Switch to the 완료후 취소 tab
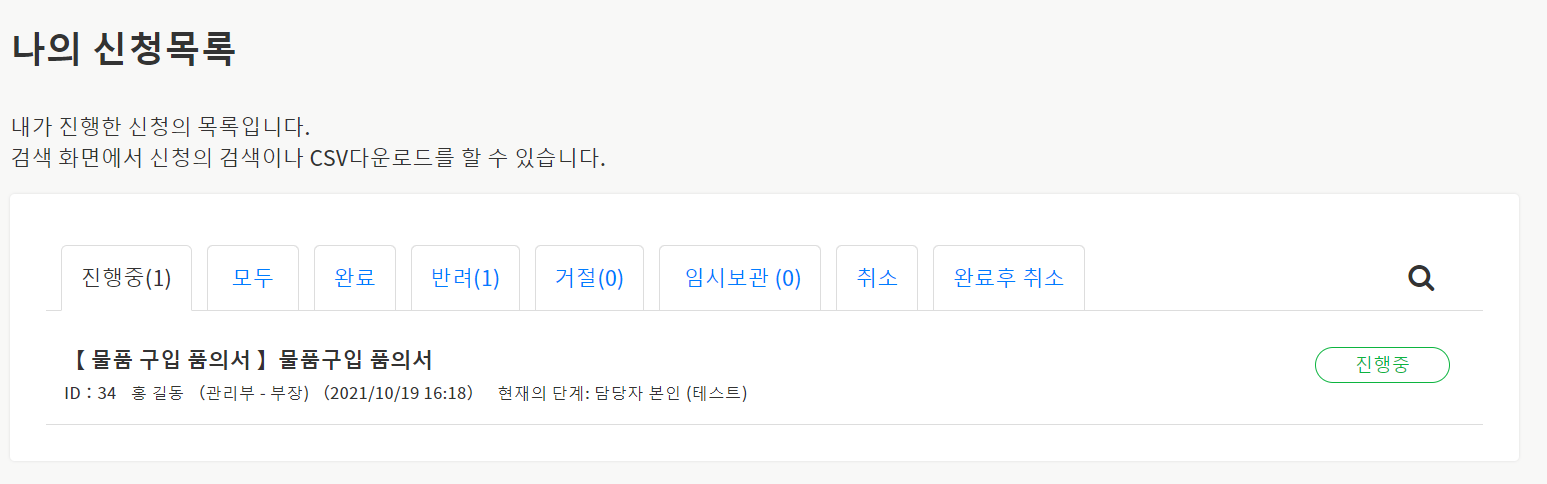Viewport: 1547px width, 484px height. [1008, 278]
